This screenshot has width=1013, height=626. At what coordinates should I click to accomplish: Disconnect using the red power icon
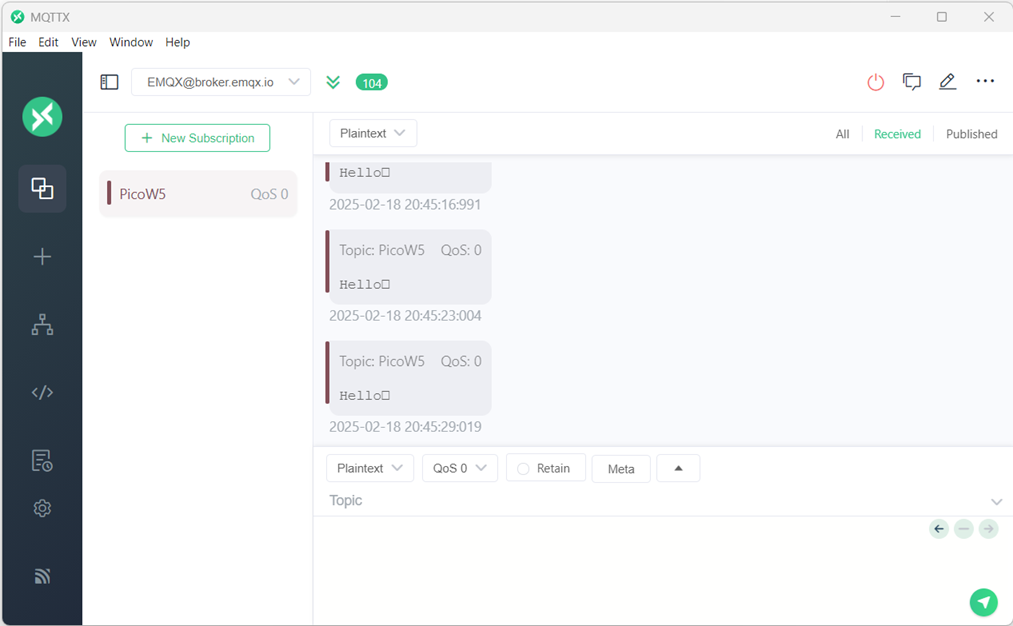click(x=875, y=82)
